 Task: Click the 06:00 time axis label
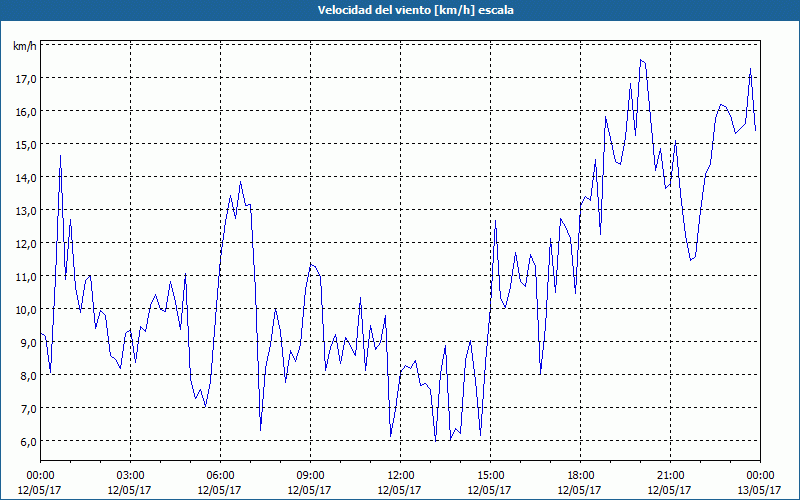(x=220, y=476)
